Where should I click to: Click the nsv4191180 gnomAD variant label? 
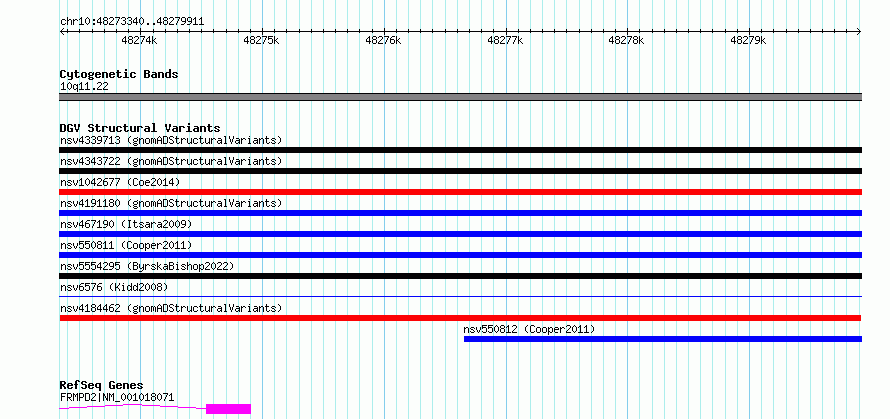[171, 203]
